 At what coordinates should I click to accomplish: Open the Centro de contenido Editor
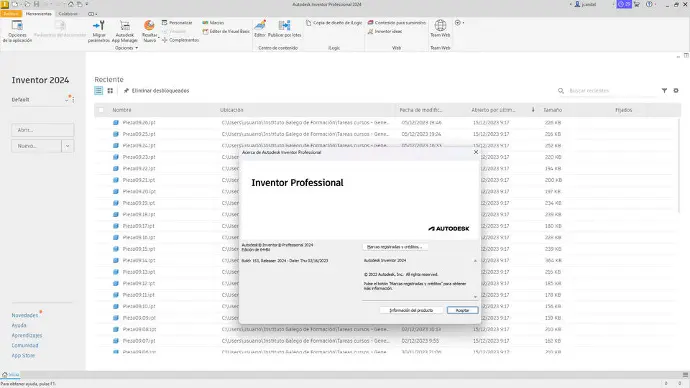click(260, 29)
